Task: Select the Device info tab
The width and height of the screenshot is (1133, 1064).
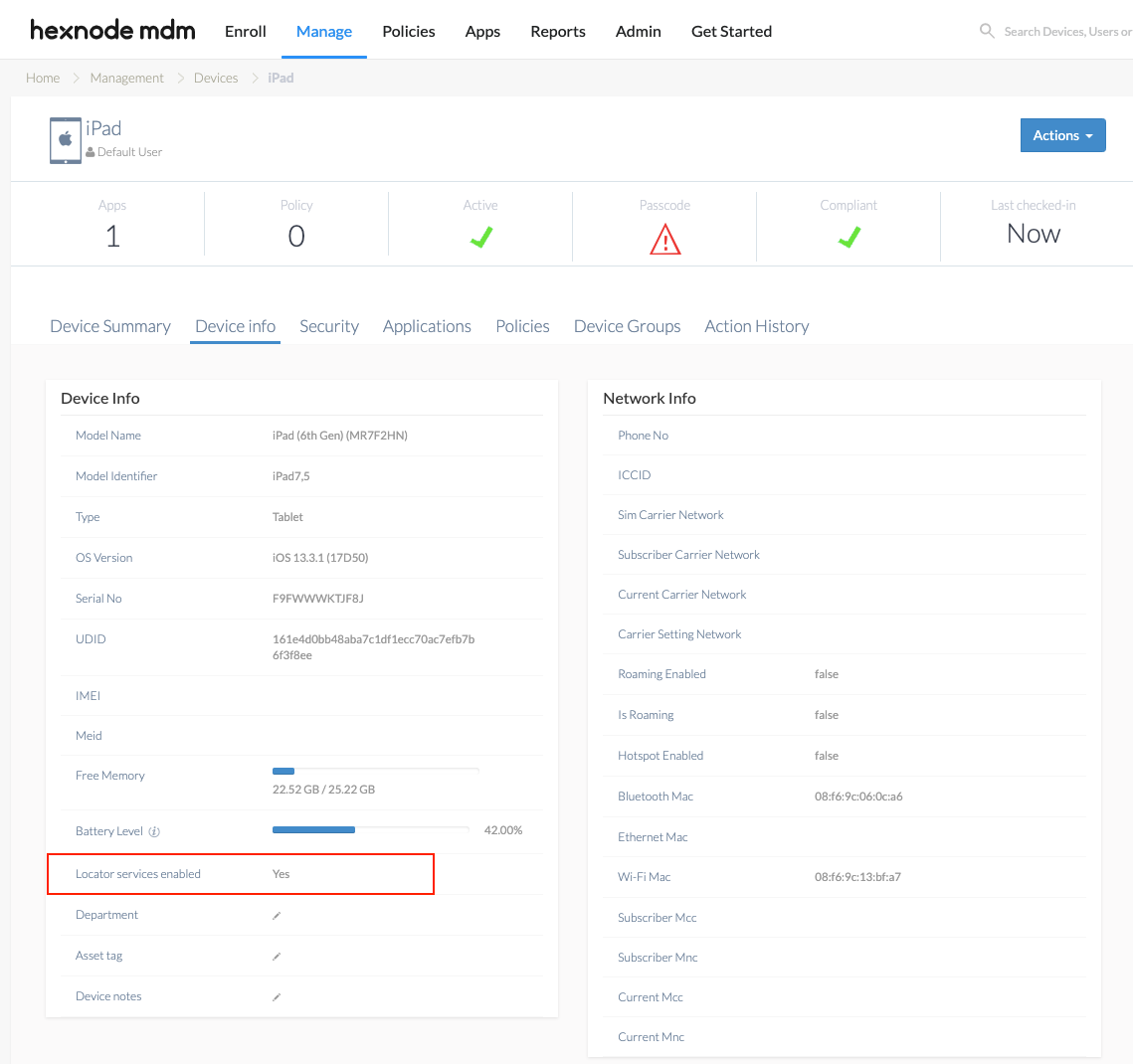Action: pos(236,326)
